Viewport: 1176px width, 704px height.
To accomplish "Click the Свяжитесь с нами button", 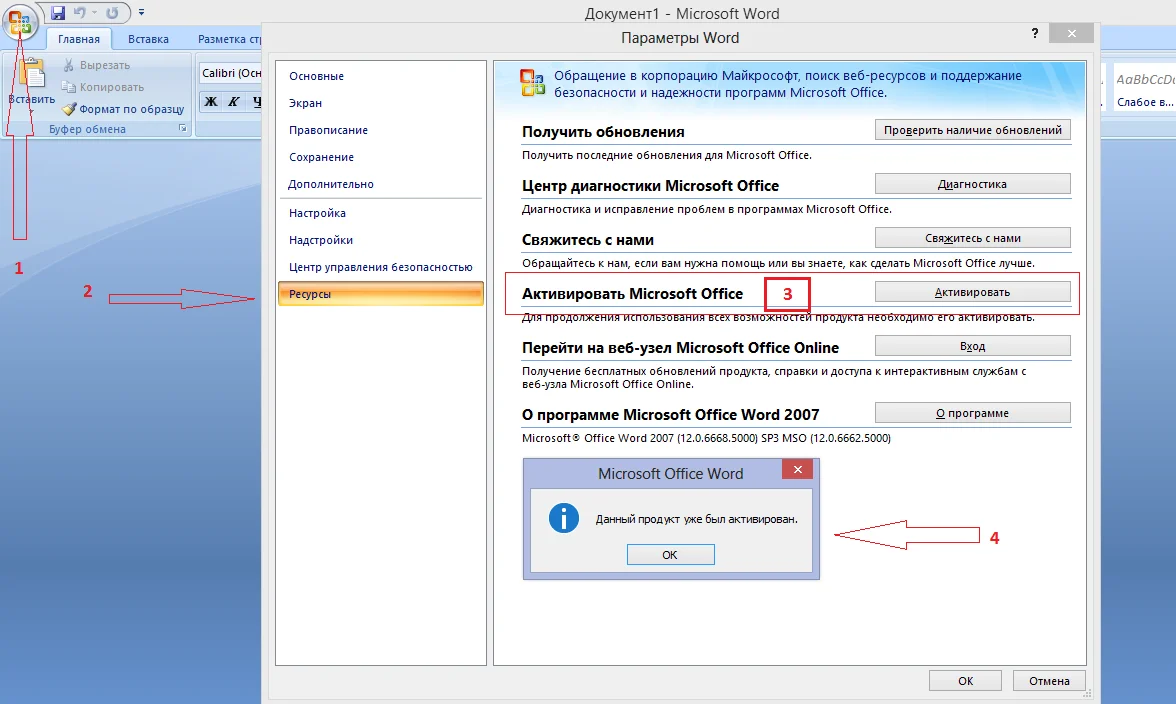I will coord(972,238).
